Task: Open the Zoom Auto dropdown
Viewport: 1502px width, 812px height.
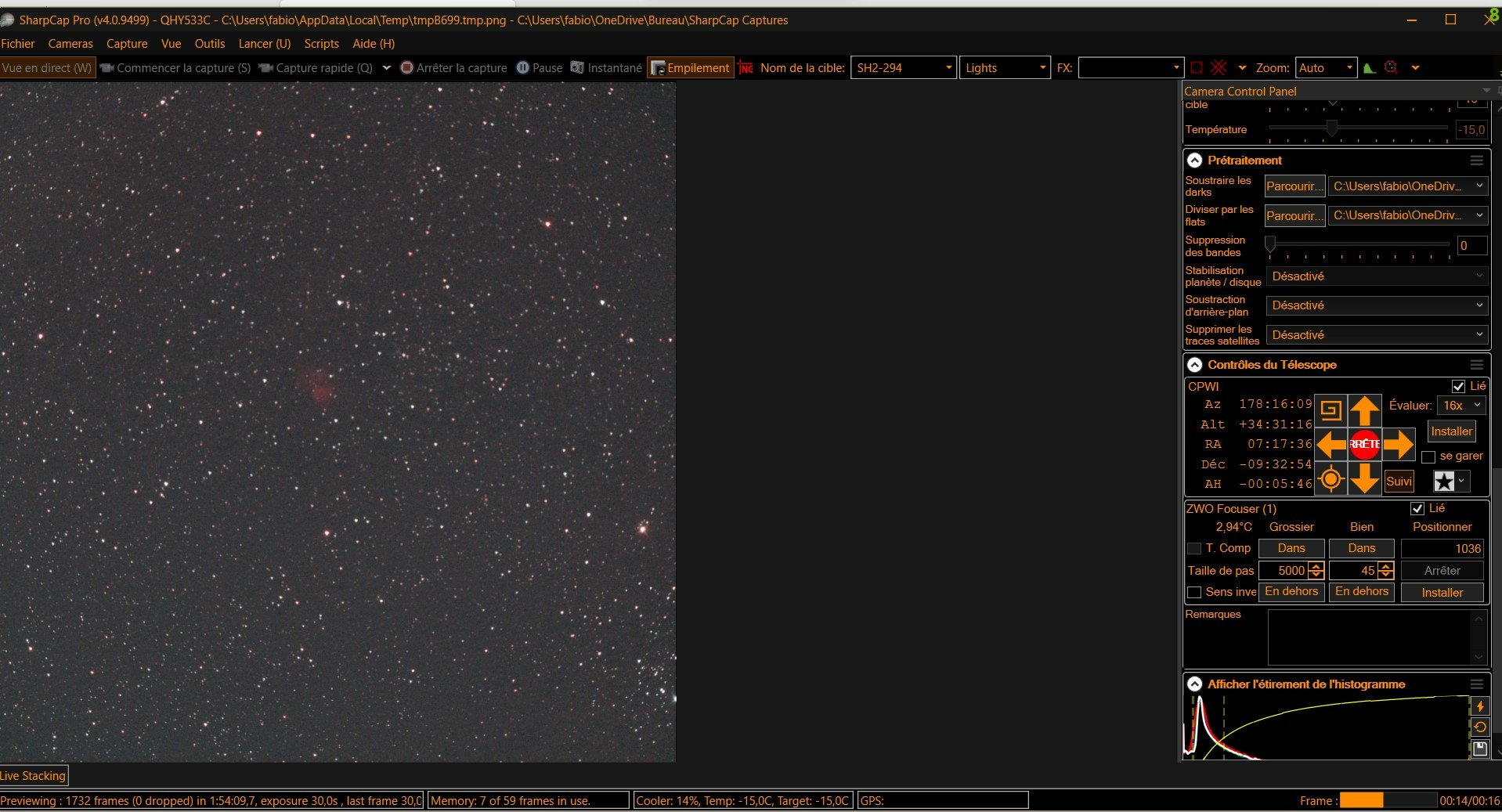Action: pyautogui.click(x=1326, y=68)
